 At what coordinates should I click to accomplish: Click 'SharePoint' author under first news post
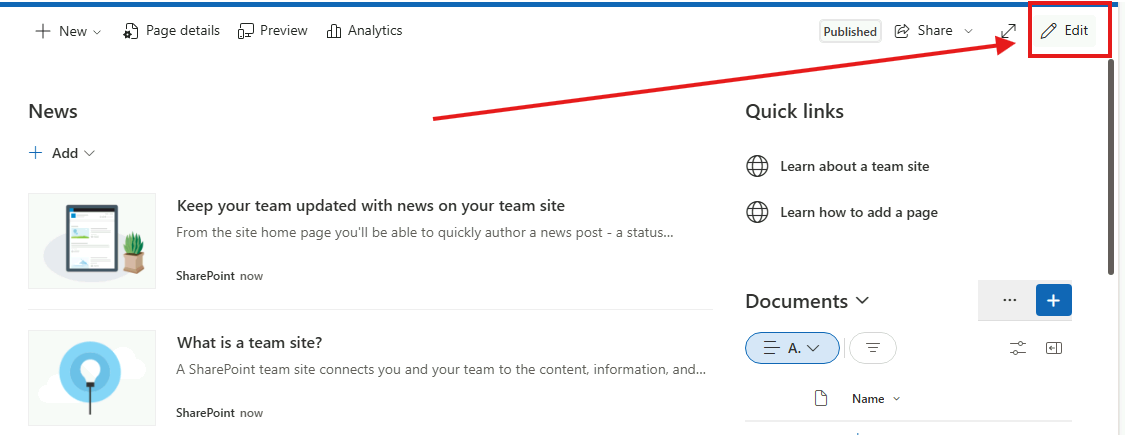click(x=205, y=276)
